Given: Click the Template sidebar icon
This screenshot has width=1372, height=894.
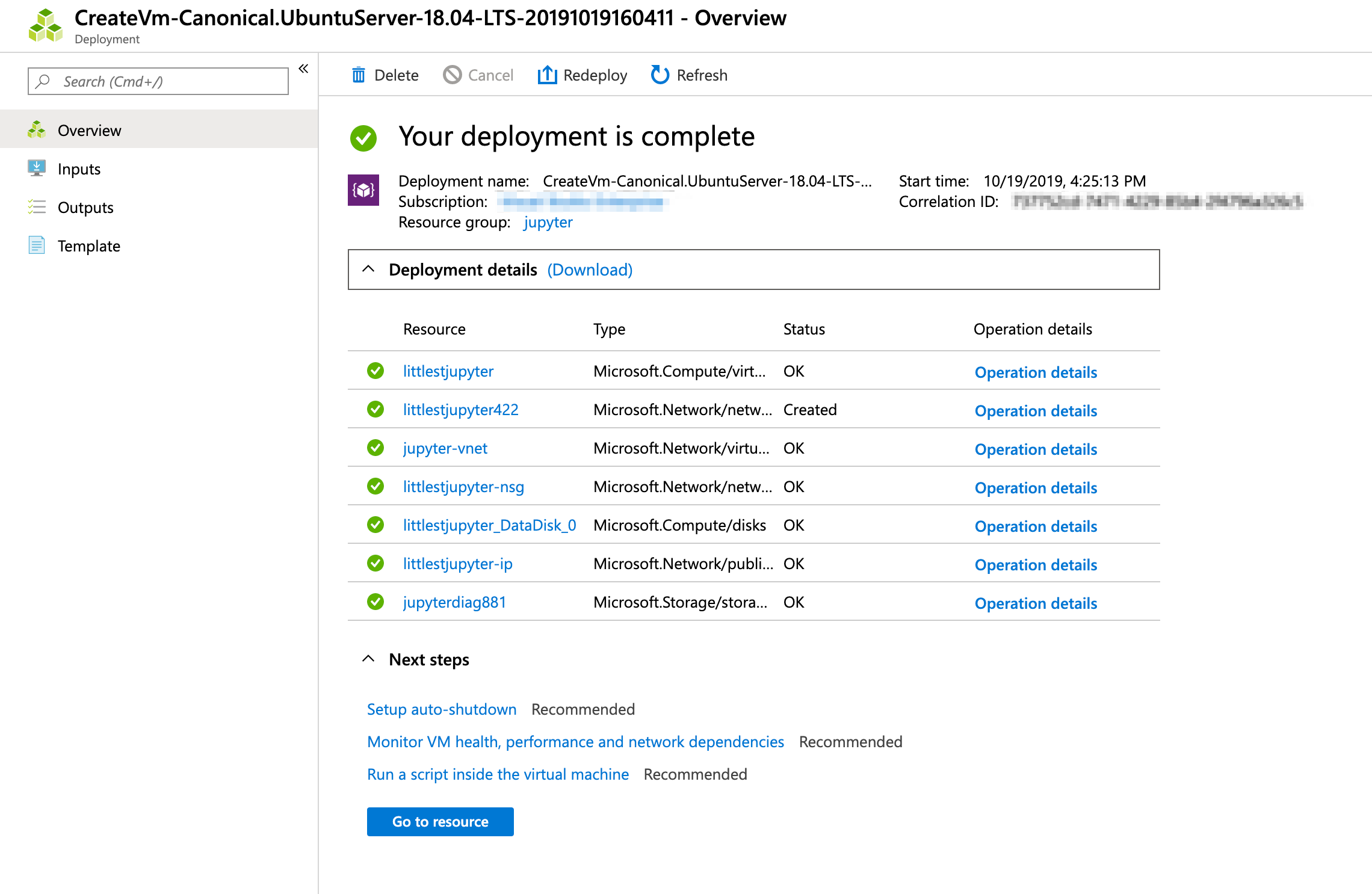Looking at the screenshot, I should (x=36, y=245).
